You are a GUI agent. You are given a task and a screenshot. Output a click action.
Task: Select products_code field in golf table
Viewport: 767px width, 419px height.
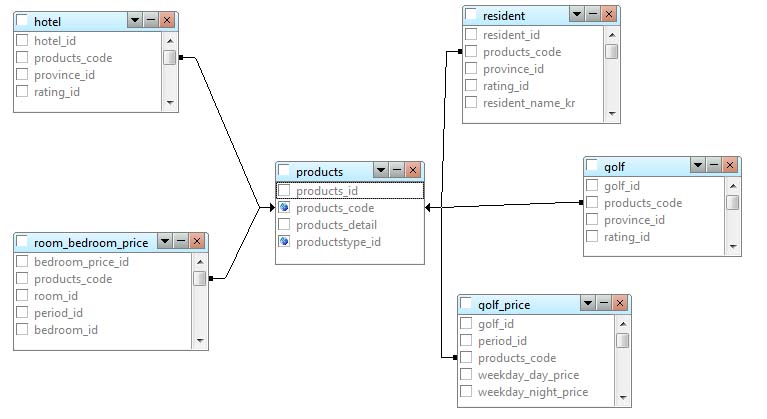tap(643, 203)
